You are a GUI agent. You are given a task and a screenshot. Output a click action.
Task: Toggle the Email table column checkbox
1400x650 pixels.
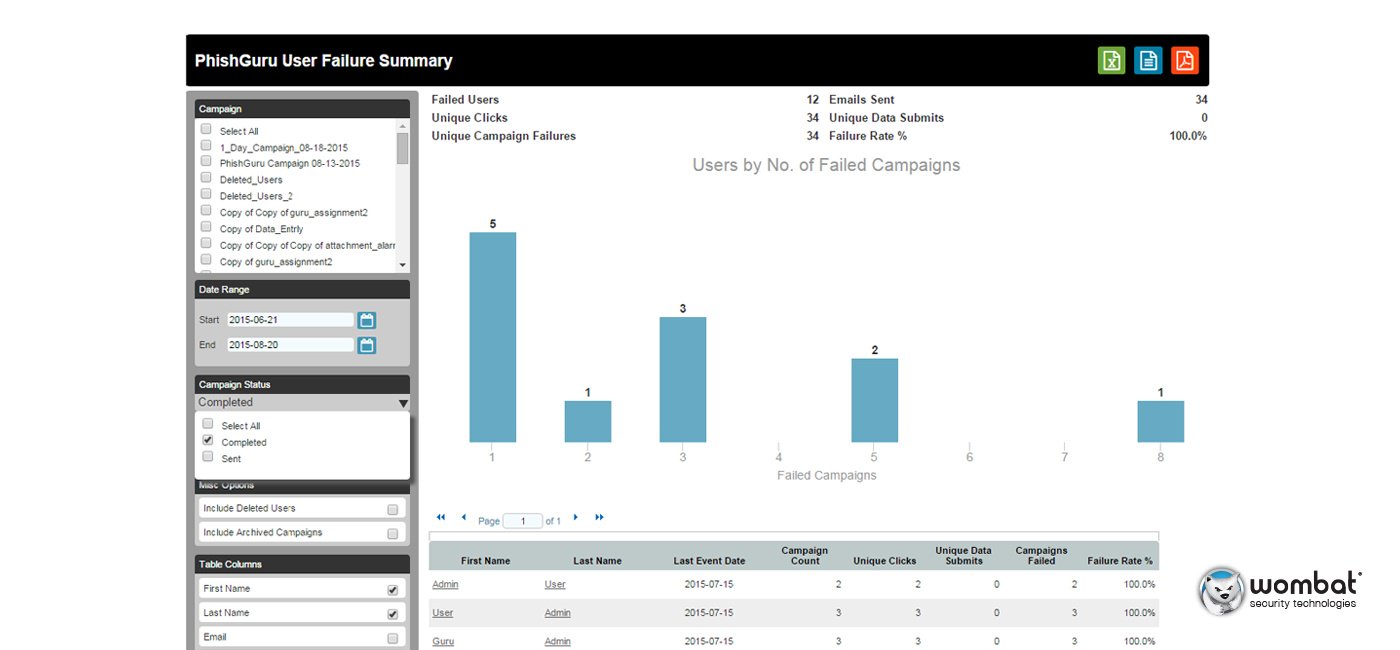click(x=393, y=638)
